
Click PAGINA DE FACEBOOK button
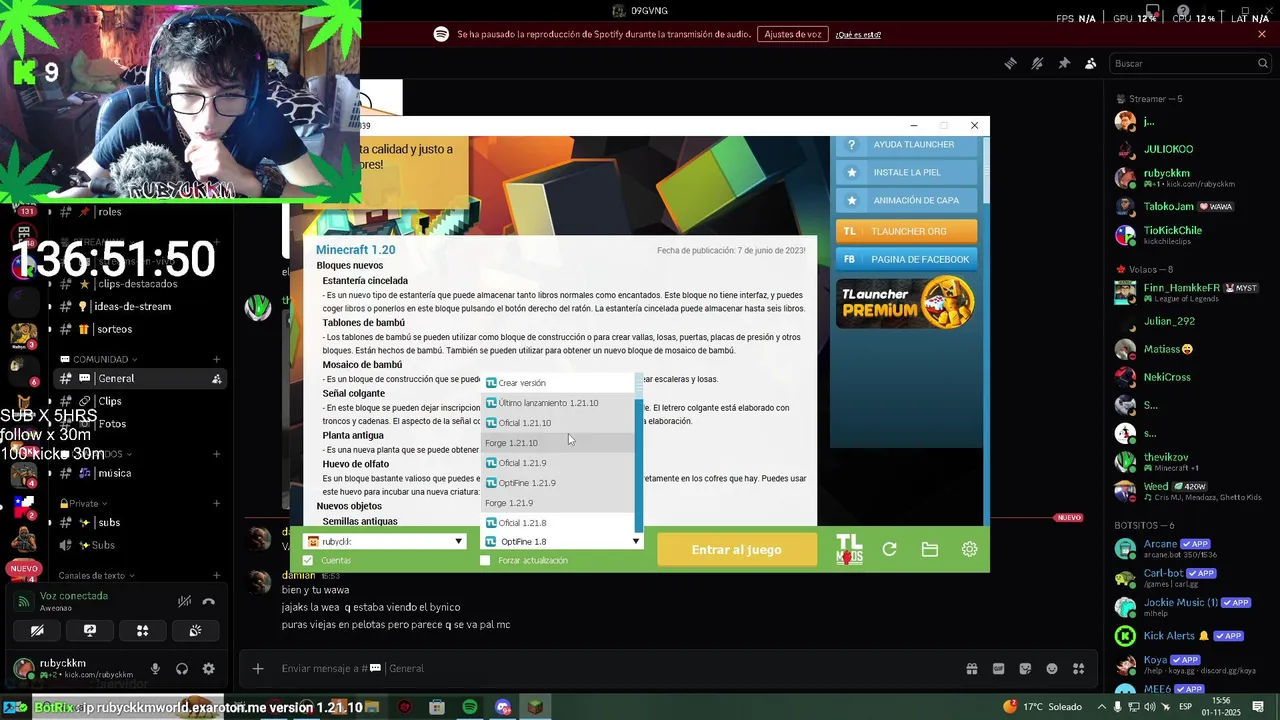[906, 259]
